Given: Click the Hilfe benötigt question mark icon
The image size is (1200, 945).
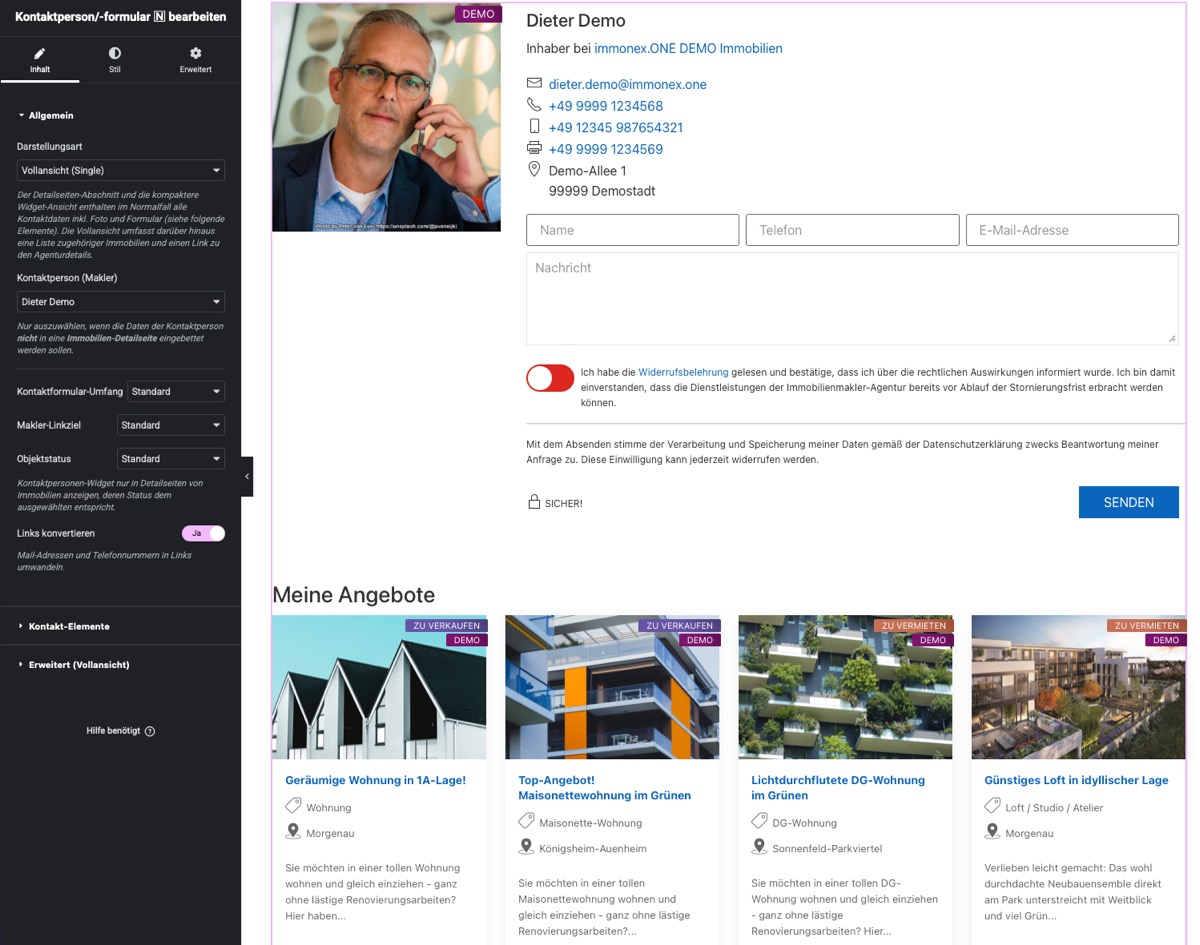Looking at the screenshot, I should tap(150, 731).
